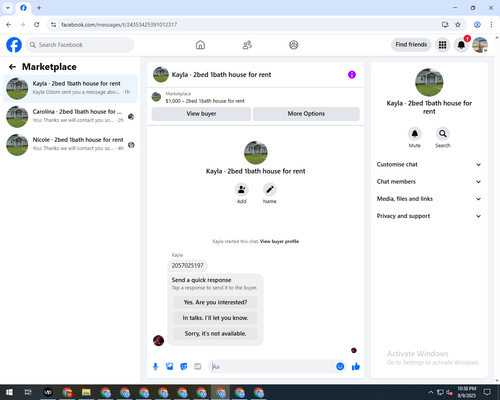Expand the Customise chat section
This screenshot has width=500, height=400.
click(429, 165)
